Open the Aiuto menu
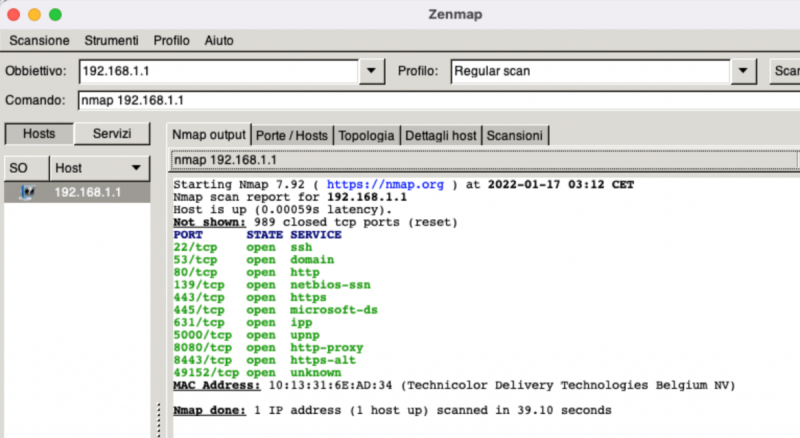Screen dimensions: 800x438 point(219,40)
